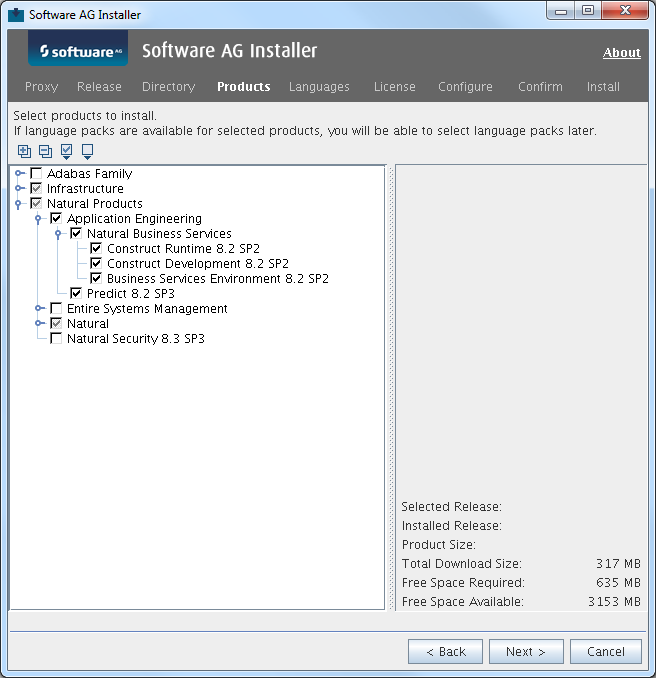The width and height of the screenshot is (656, 678).
Task: Go to the Directory step
Action: [169, 87]
